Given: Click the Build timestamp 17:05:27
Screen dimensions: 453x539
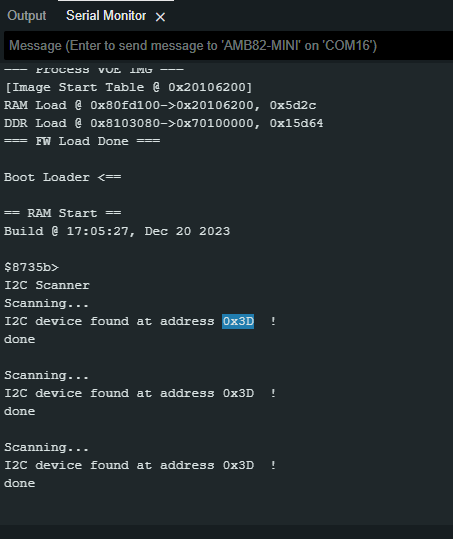Looking at the screenshot, I should coord(100,231).
